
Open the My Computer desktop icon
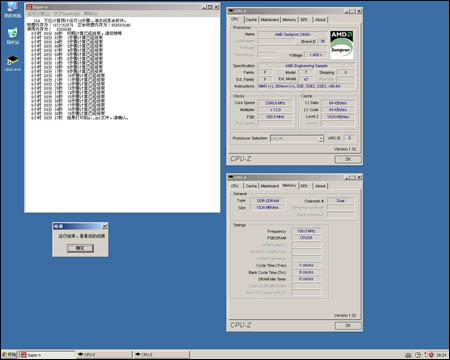pyautogui.click(x=12, y=10)
